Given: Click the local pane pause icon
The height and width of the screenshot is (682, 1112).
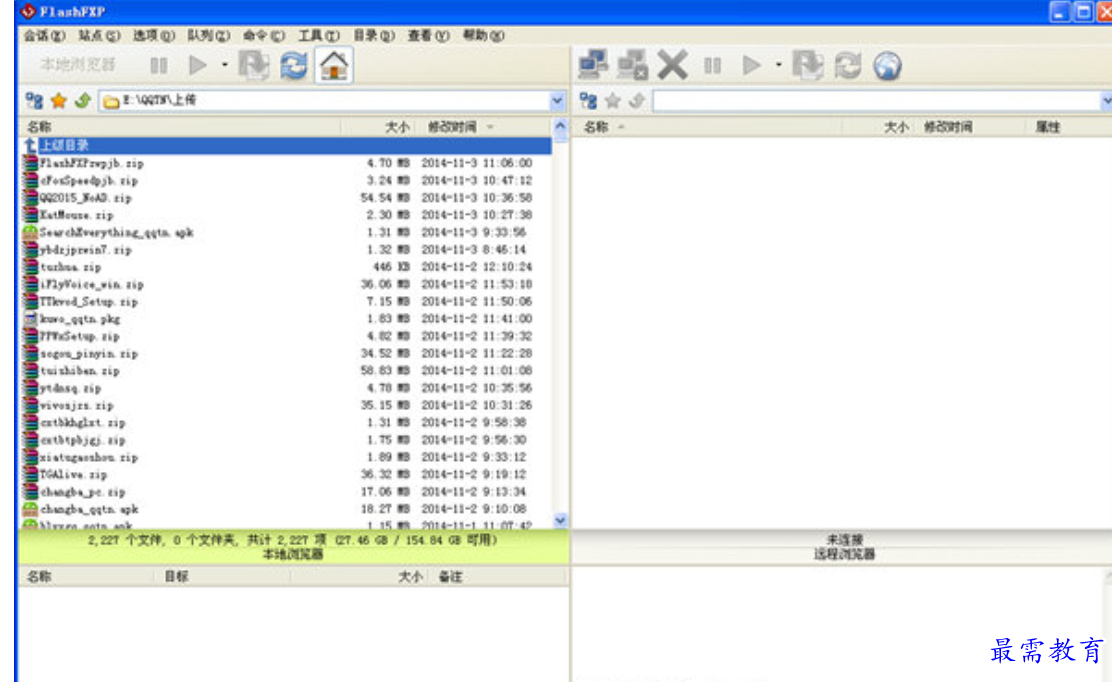Looking at the screenshot, I should coord(159,66).
